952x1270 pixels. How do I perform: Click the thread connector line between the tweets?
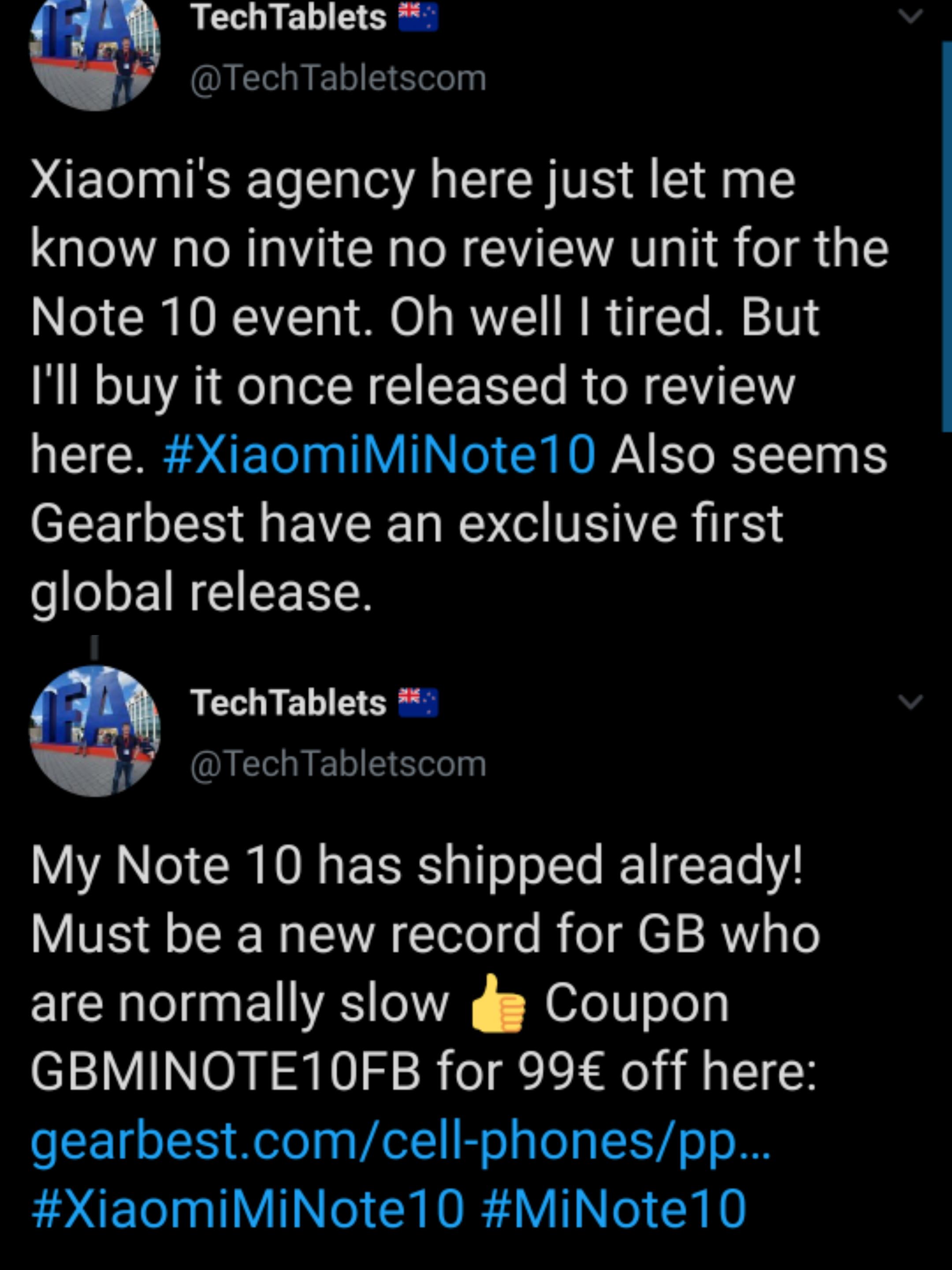coord(95,648)
